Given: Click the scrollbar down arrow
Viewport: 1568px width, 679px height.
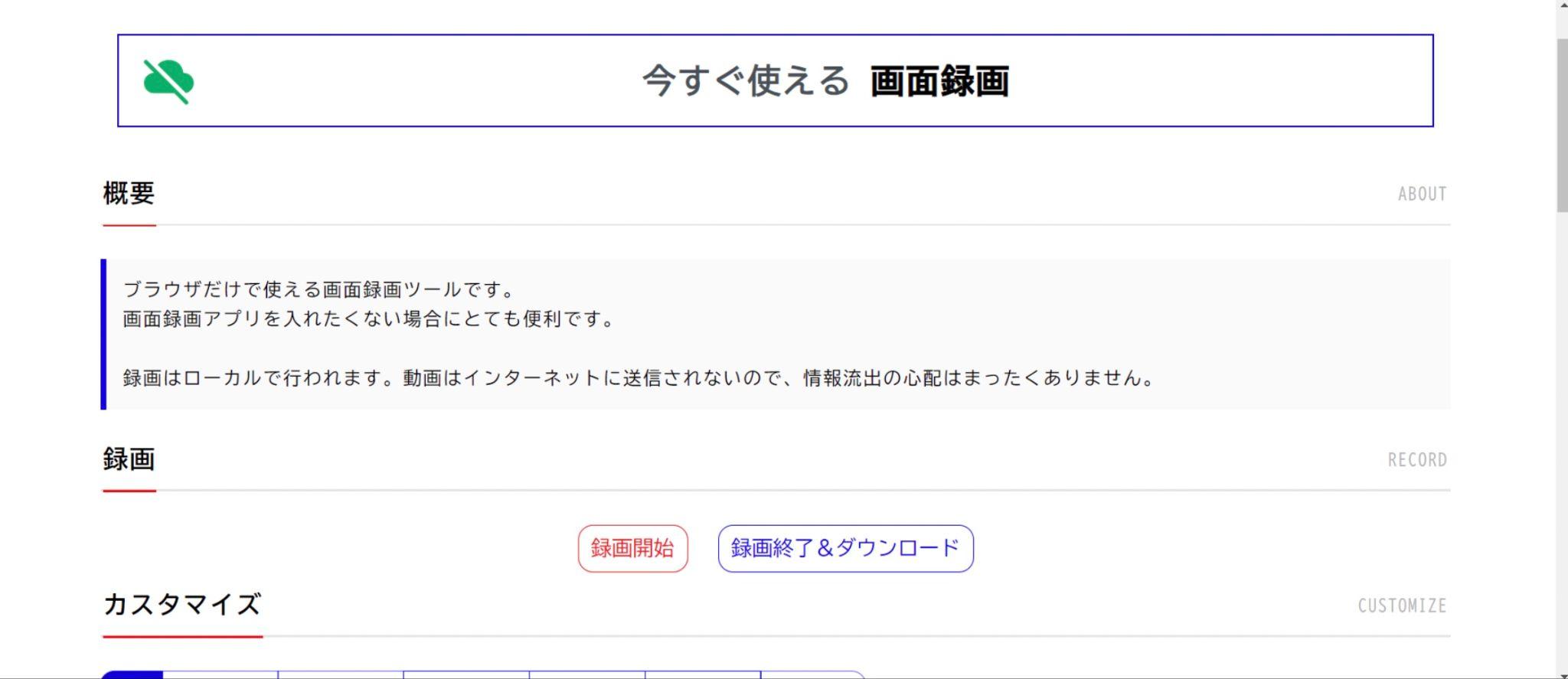Looking at the screenshot, I should pyautogui.click(x=1562, y=674).
